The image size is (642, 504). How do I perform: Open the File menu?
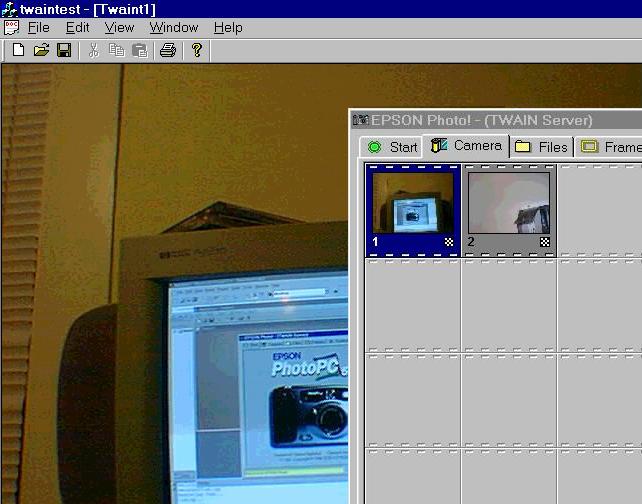(x=38, y=28)
